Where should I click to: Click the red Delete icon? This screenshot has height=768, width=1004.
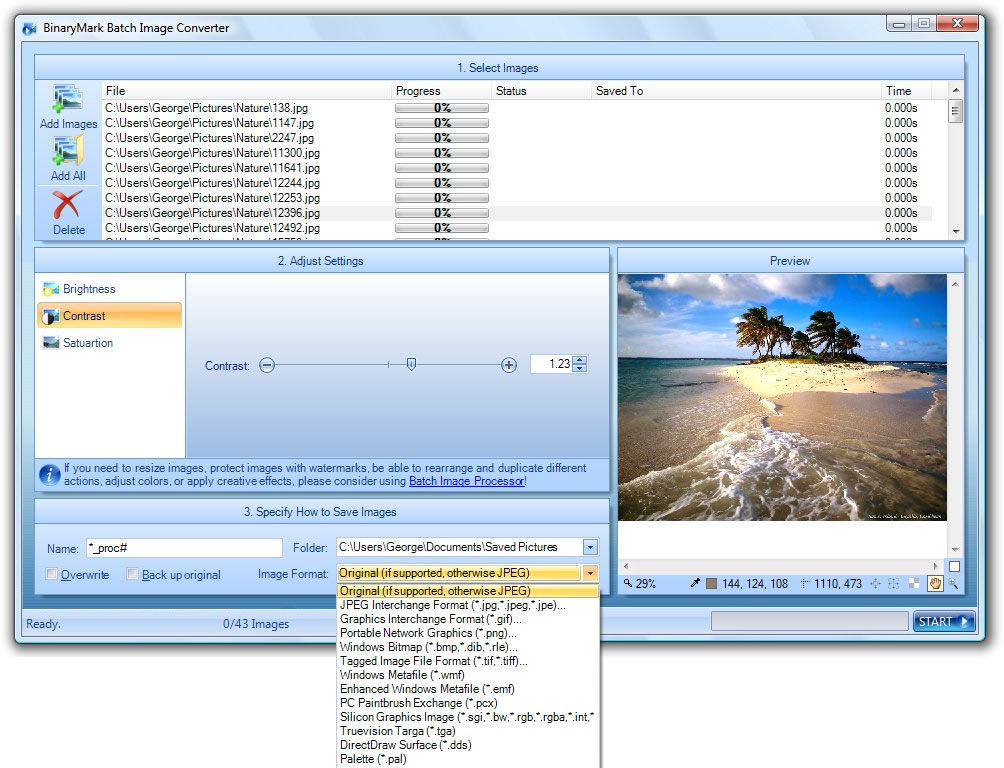pos(68,206)
